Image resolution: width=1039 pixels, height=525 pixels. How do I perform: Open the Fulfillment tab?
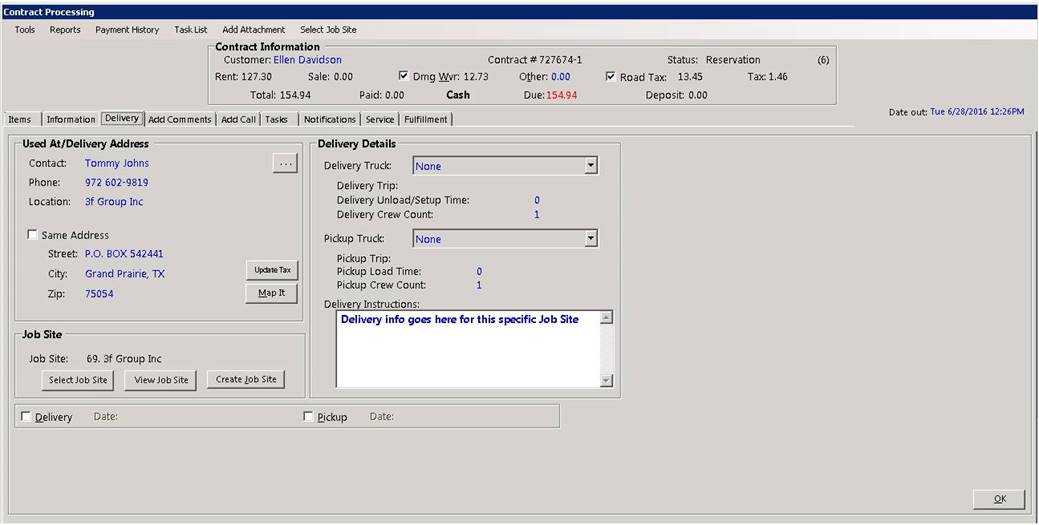pyautogui.click(x=426, y=119)
